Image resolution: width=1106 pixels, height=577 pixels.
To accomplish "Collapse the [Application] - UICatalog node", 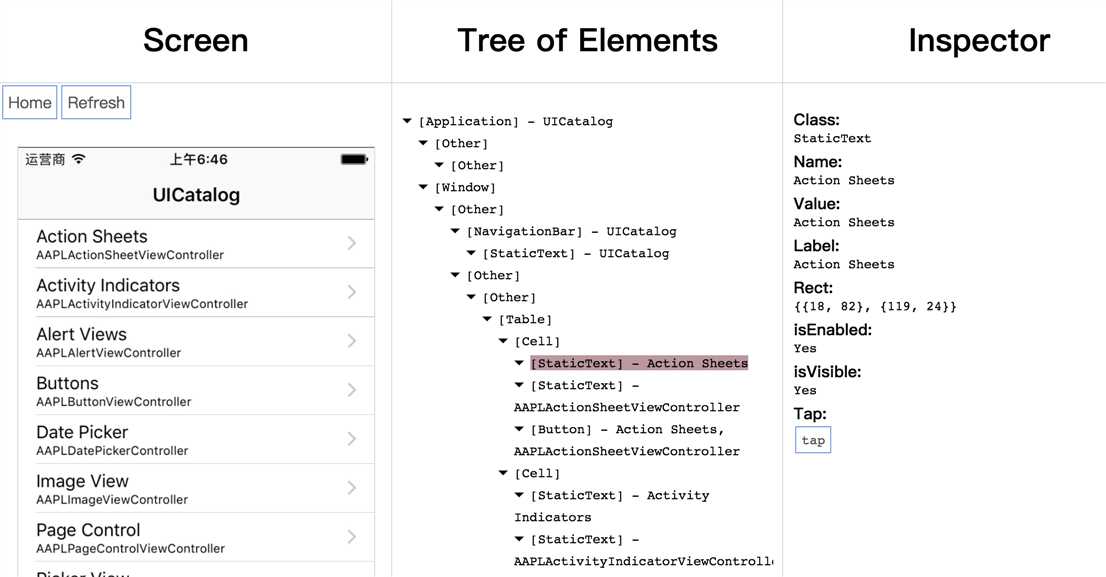I will click(407, 121).
